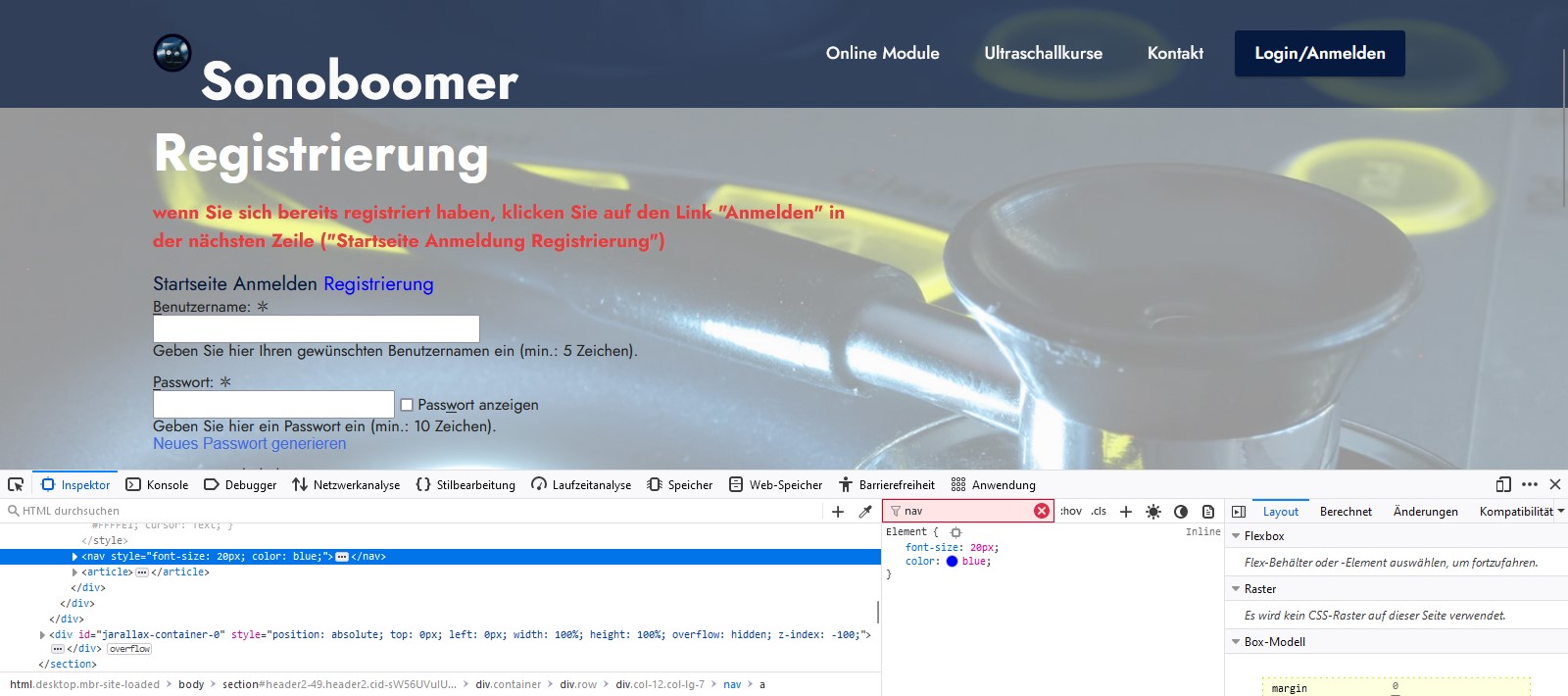Open the Netzwerkanalyse tab
The image size is (1568, 696).
tap(346, 484)
